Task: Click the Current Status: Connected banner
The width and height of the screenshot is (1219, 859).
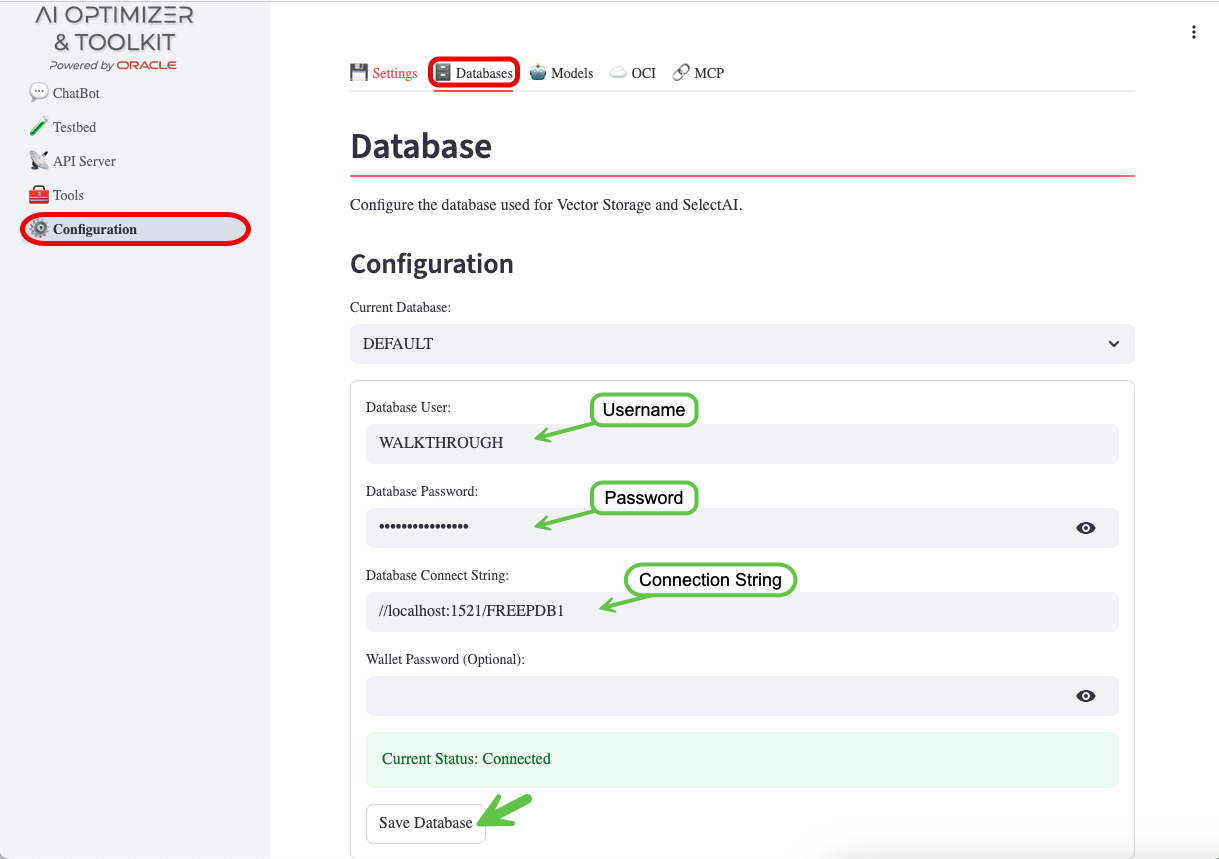Action: (742, 759)
